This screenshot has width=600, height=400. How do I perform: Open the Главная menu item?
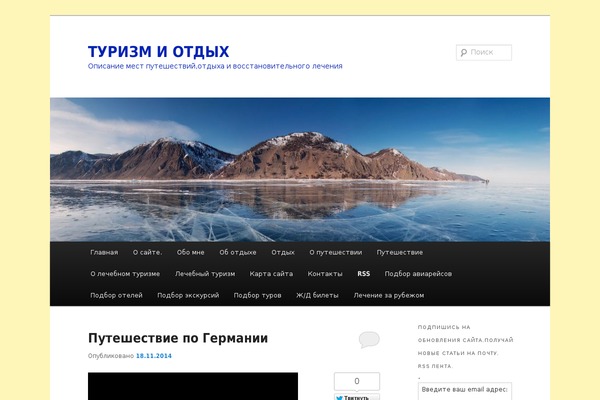point(104,252)
